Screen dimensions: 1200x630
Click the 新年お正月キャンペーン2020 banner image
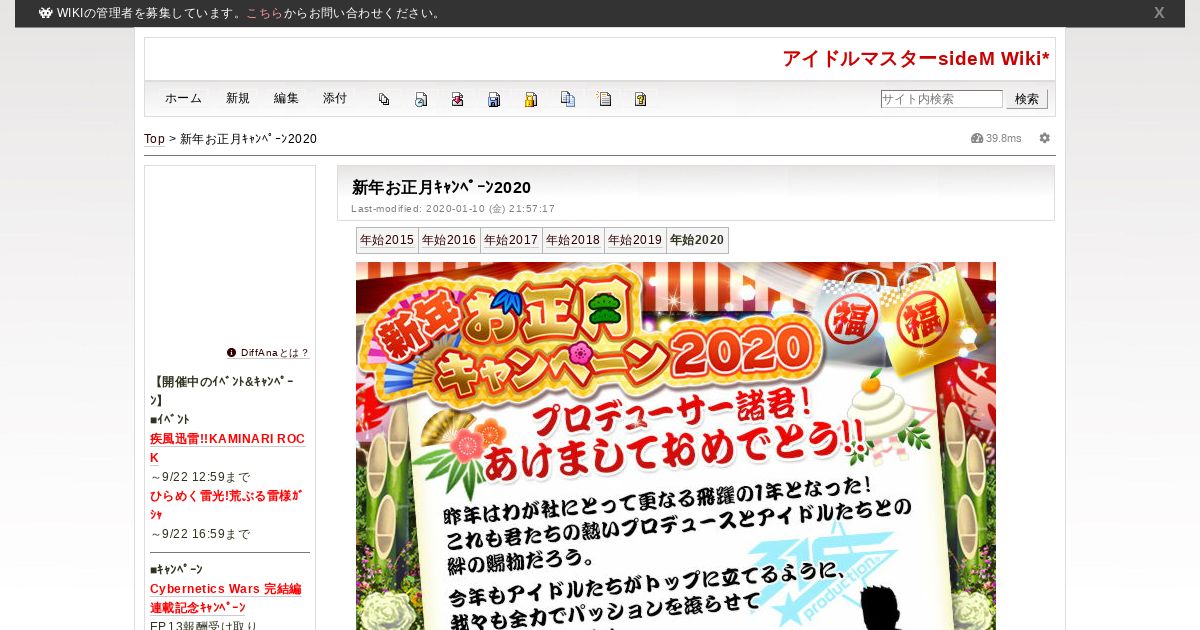[x=676, y=446]
